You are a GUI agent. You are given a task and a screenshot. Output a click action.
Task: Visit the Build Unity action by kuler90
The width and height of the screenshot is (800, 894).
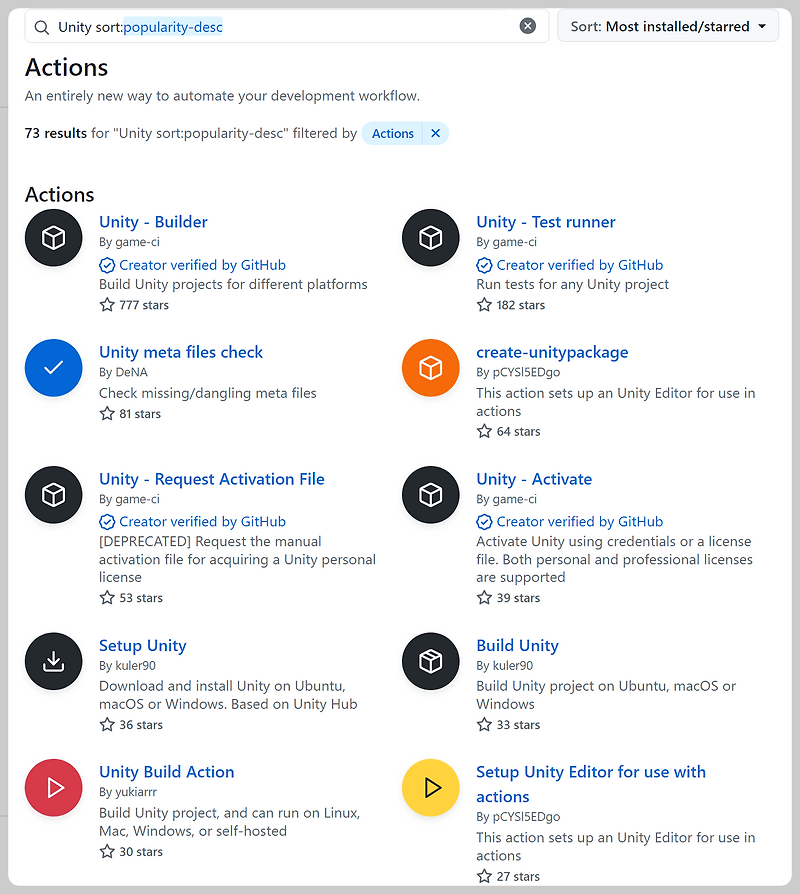pos(517,645)
